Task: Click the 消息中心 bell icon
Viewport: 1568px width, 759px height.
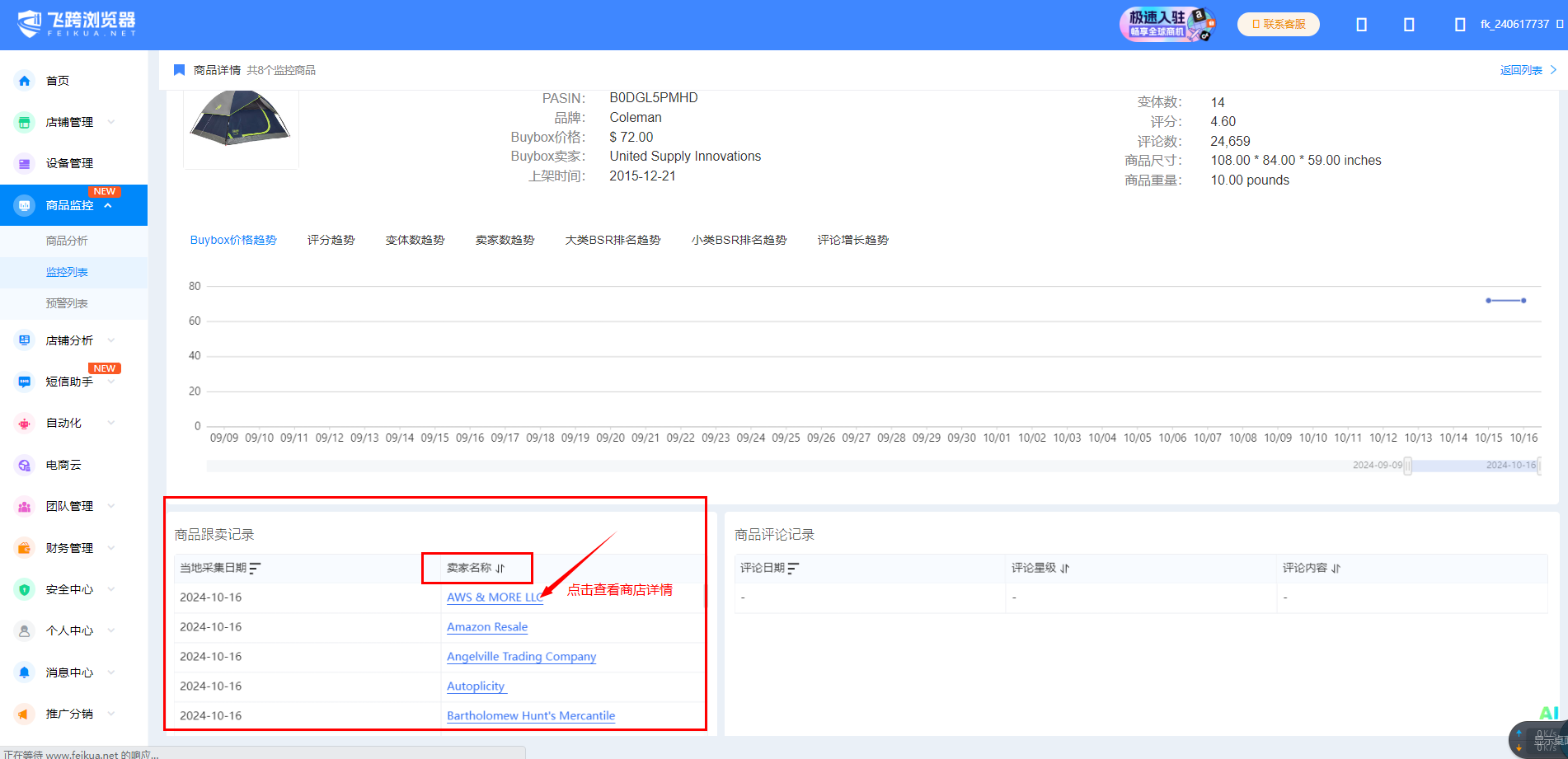Action: coord(24,672)
